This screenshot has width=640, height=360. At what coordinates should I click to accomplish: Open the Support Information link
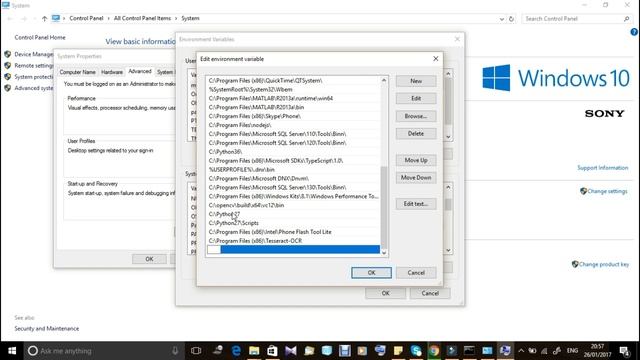602,168
